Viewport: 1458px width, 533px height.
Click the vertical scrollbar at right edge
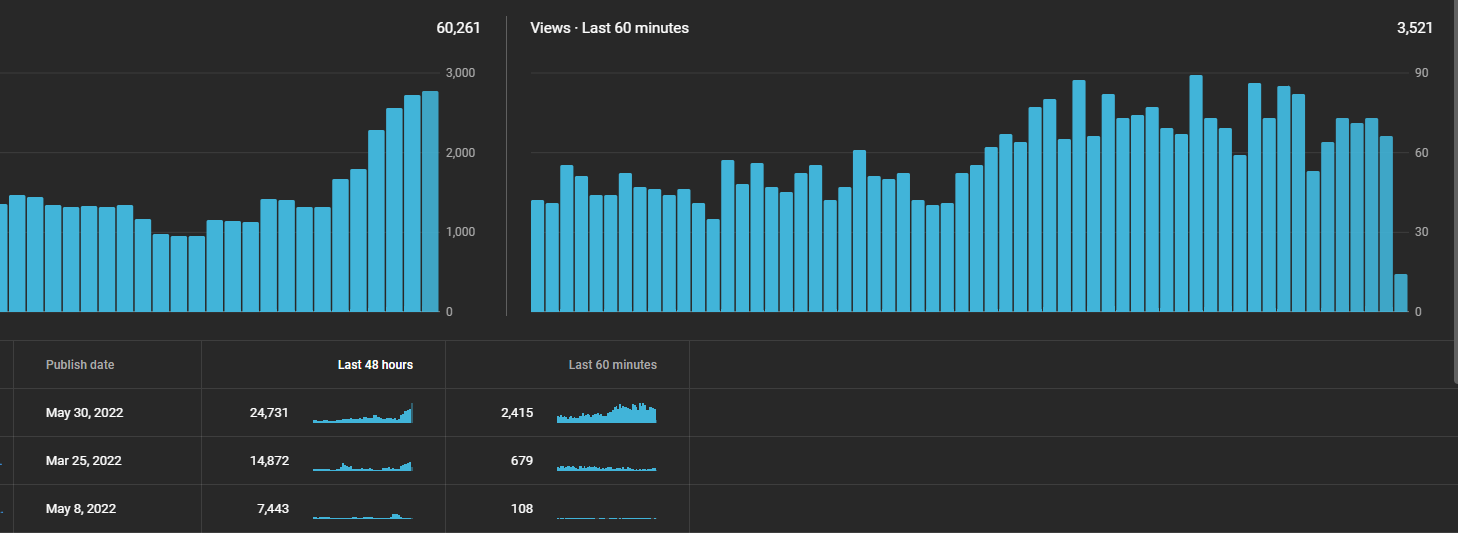1455,190
